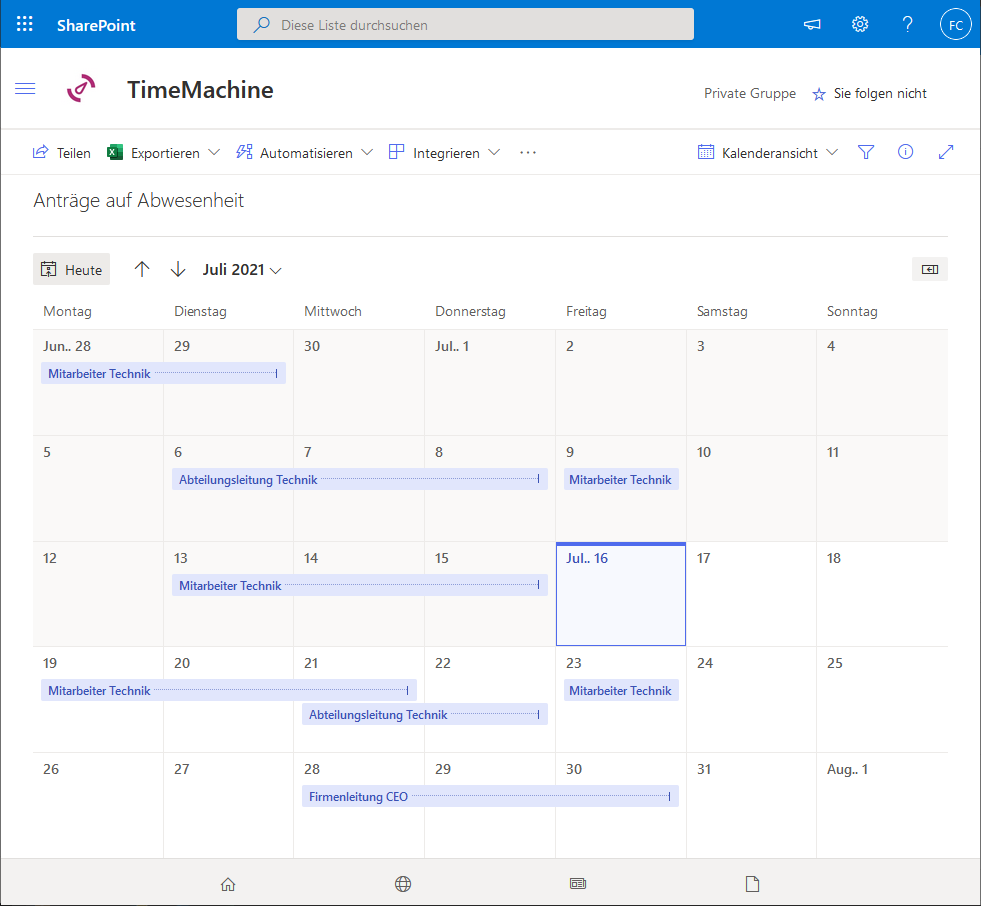Click the Heute button
Image resolution: width=981 pixels, height=906 pixels.
point(72,269)
